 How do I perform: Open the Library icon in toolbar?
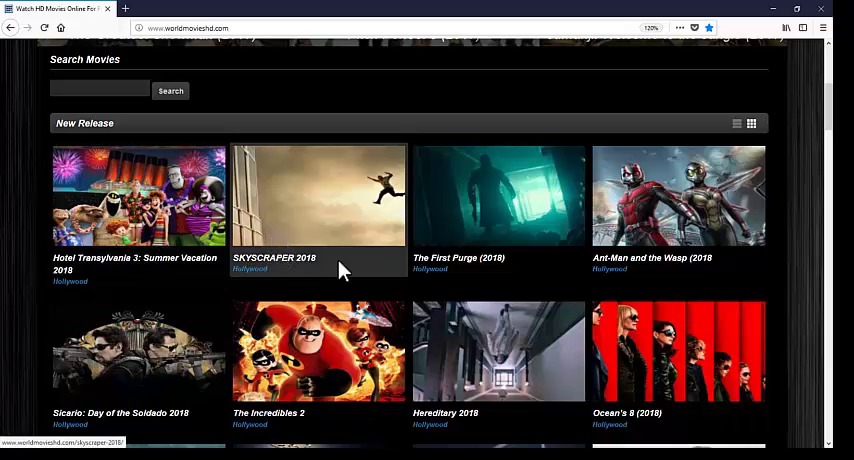click(x=787, y=28)
